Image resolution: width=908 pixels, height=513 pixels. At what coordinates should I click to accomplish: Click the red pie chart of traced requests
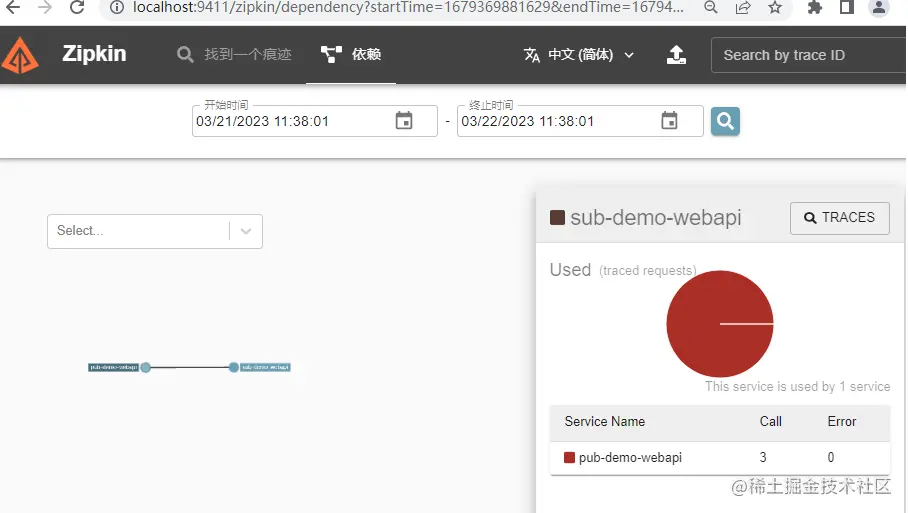(720, 324)
